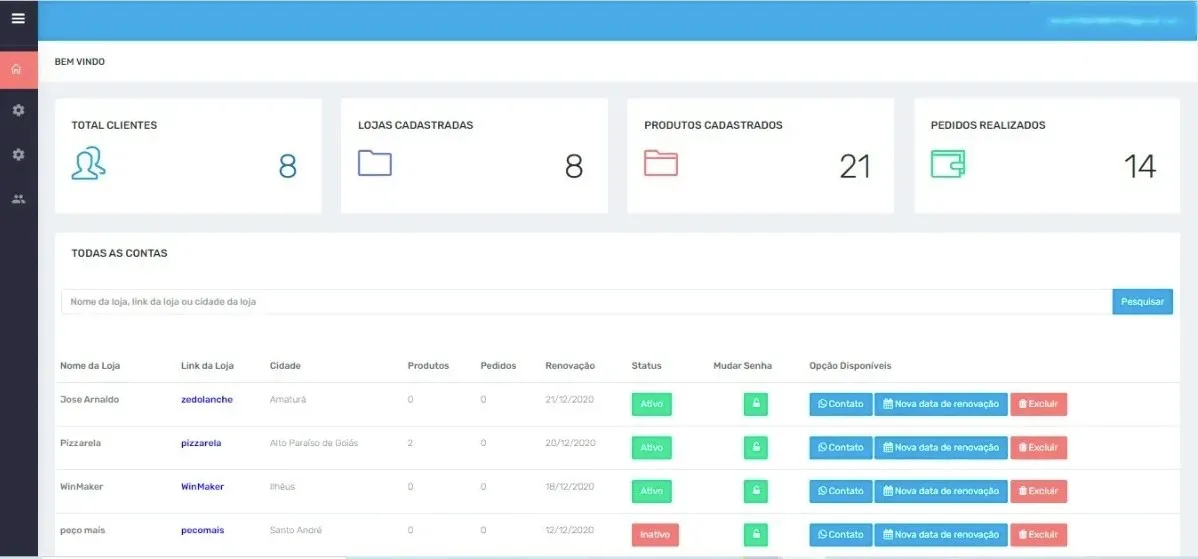1198x559 pixels.
Task: Set new renewal date for WinMaker
Action: pyautogui.click(x=941, y=491)
